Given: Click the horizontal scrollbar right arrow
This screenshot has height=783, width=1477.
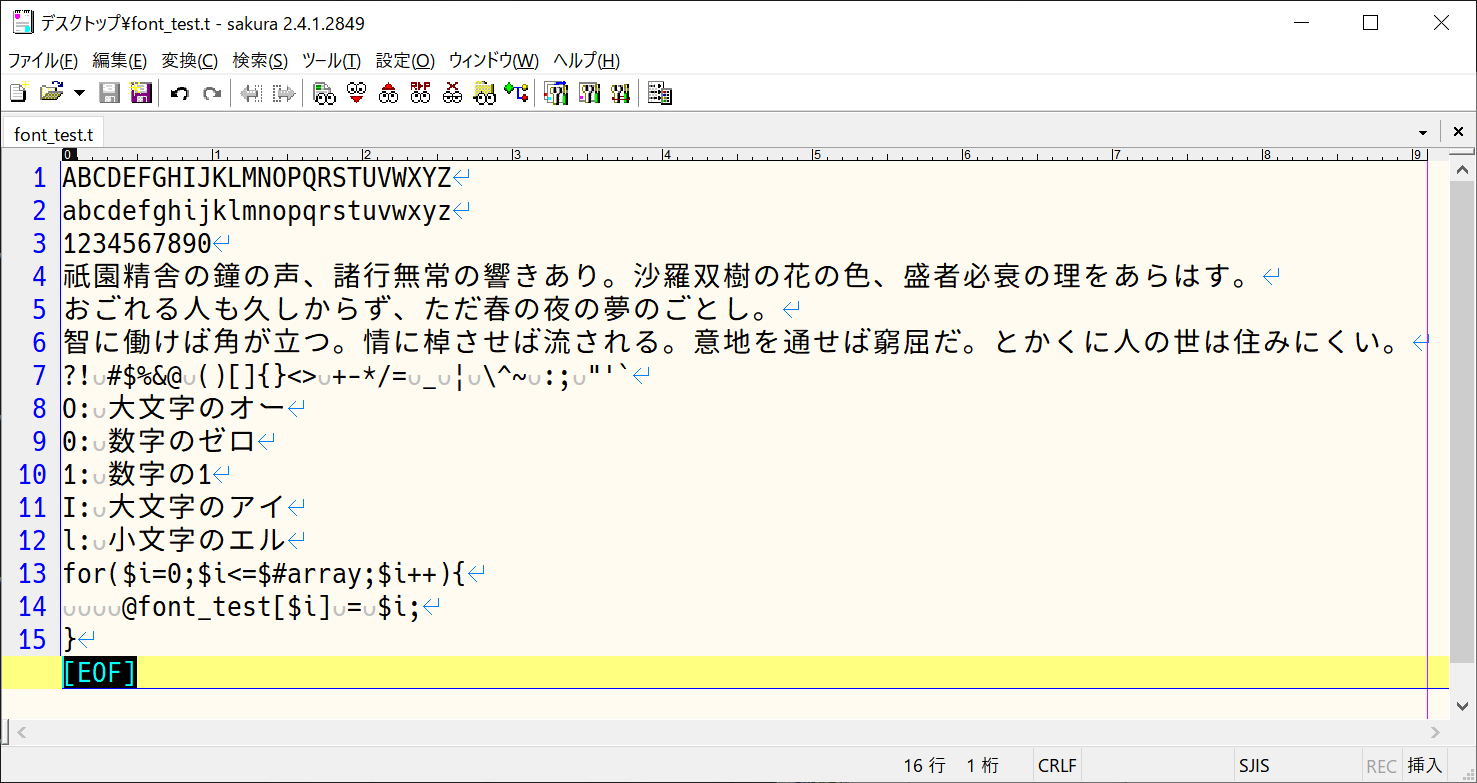Looking at the screenshot, I should 1435,733.
